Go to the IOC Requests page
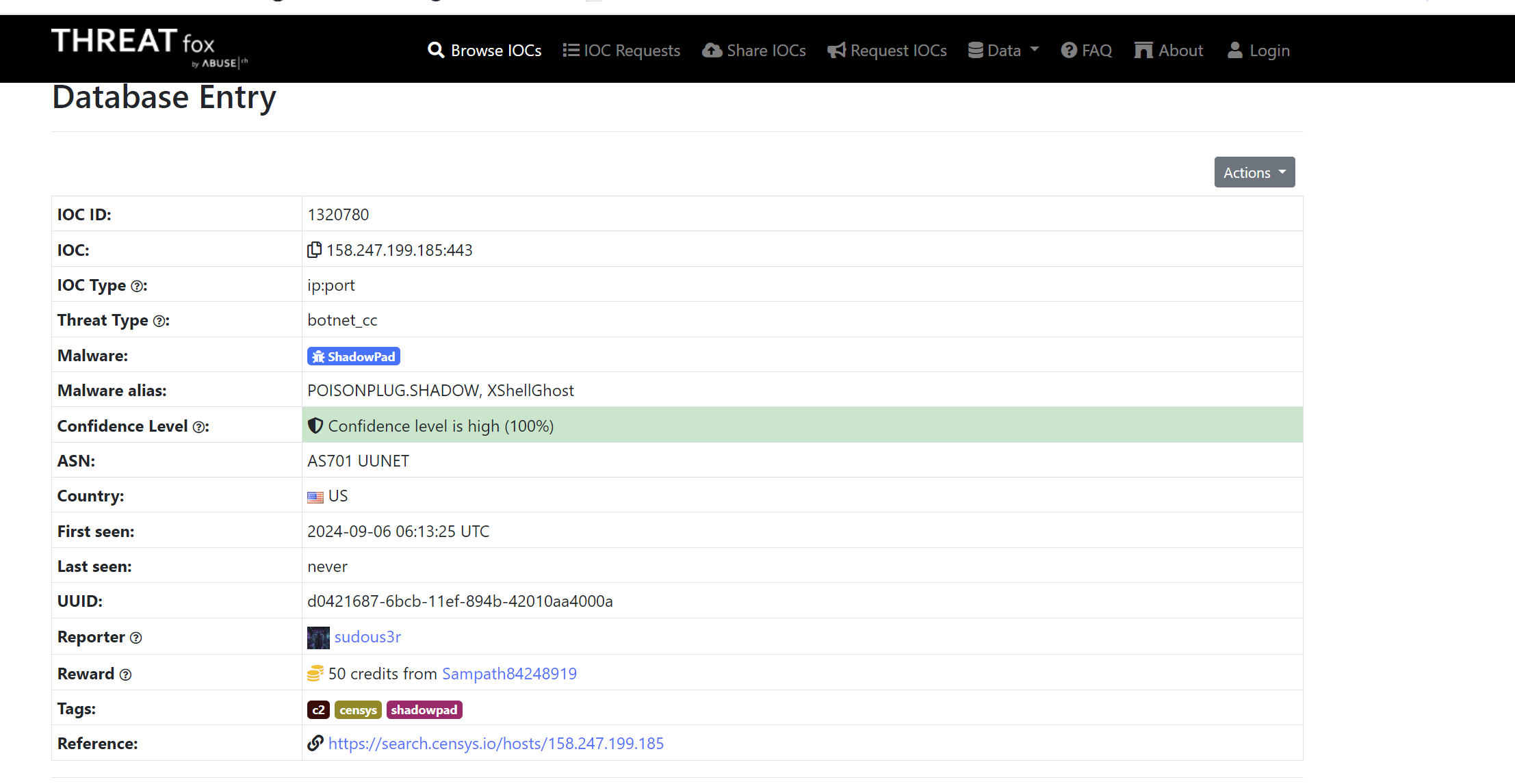 [x=621, y=51]
